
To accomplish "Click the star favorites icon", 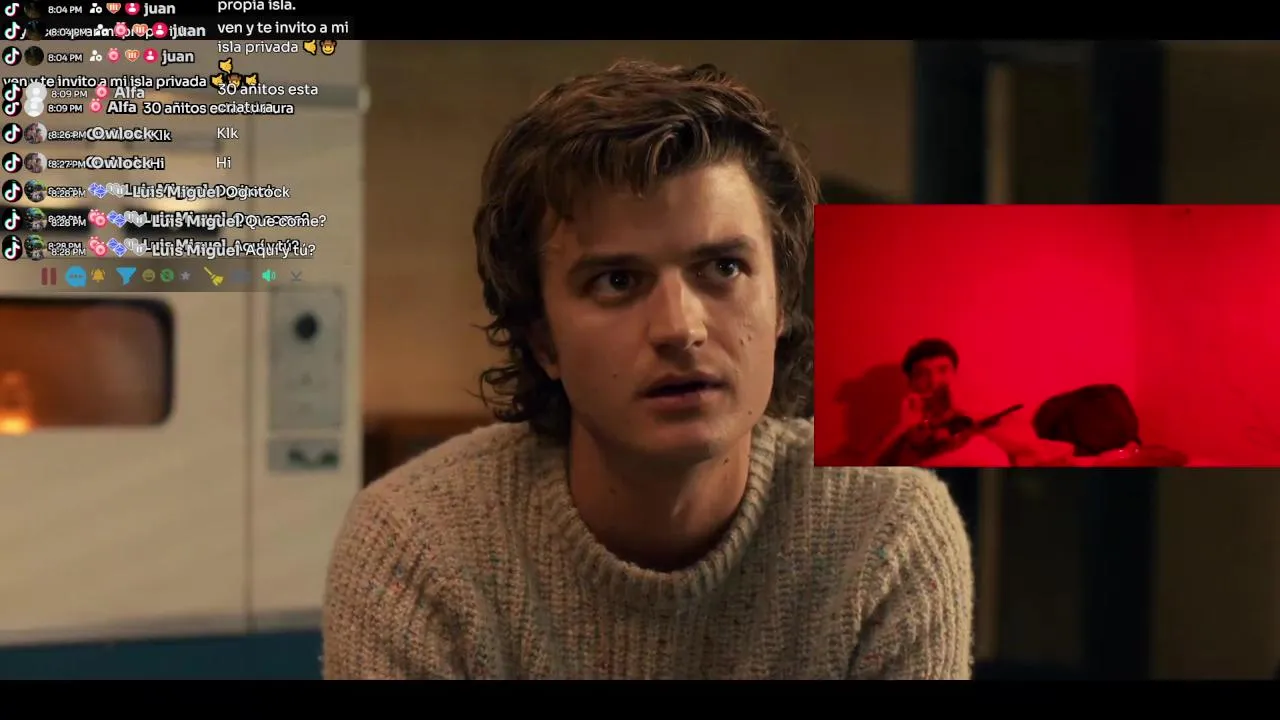I will tap(185, 276).
